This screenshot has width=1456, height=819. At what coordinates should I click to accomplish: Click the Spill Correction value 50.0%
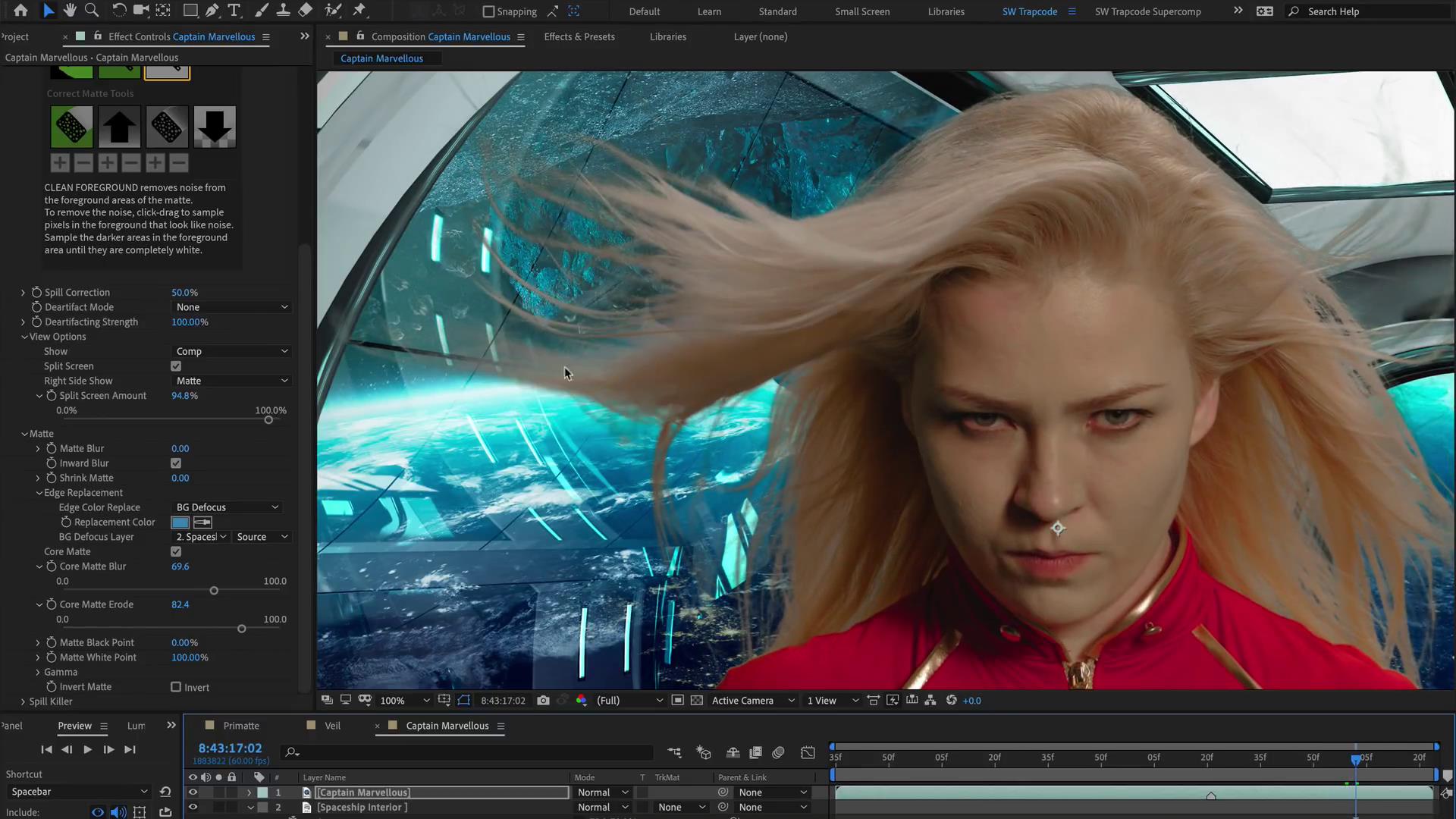click(x=184, y=293)
